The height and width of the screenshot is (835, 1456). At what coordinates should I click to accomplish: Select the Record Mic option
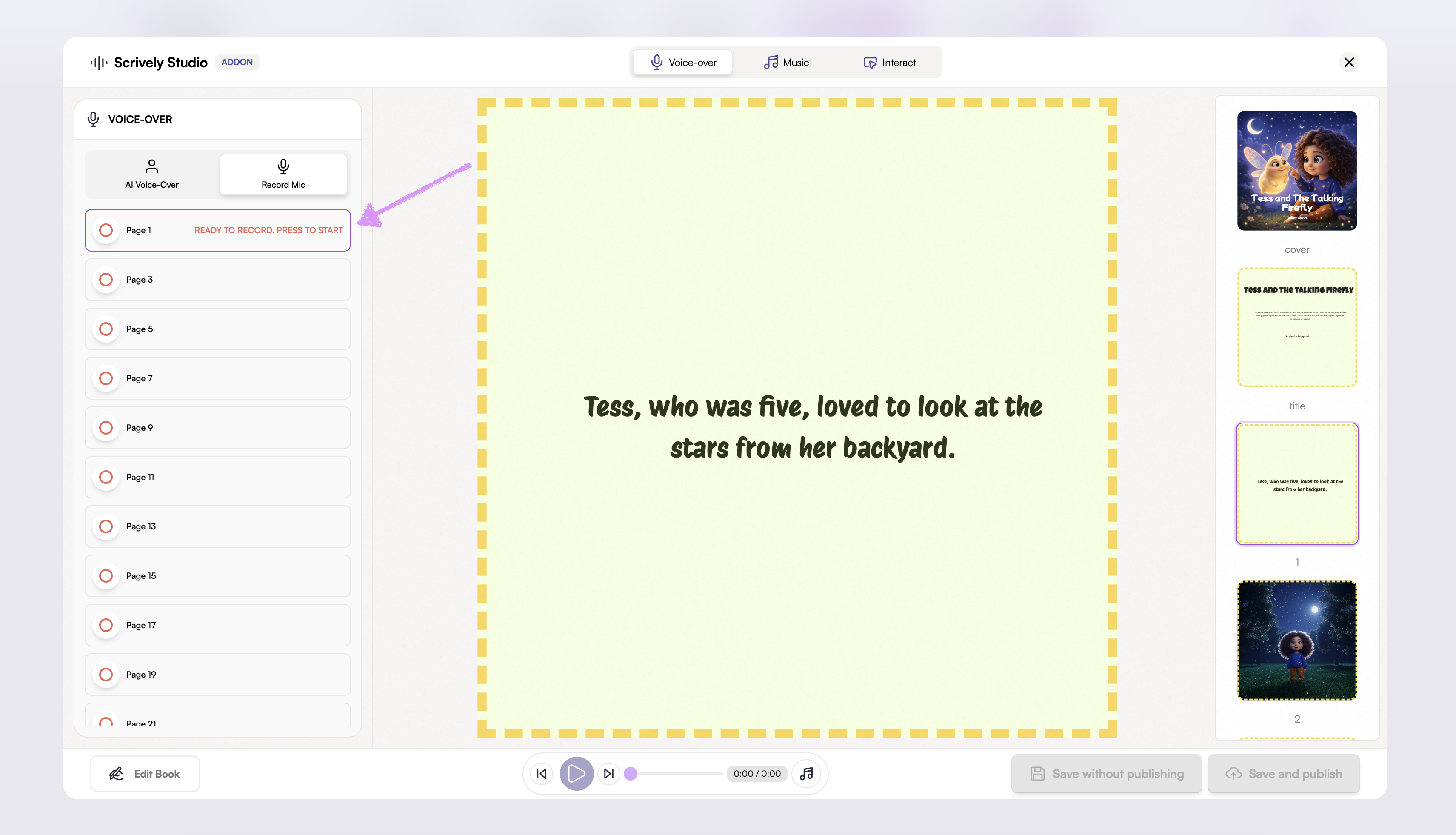[283, 174]
